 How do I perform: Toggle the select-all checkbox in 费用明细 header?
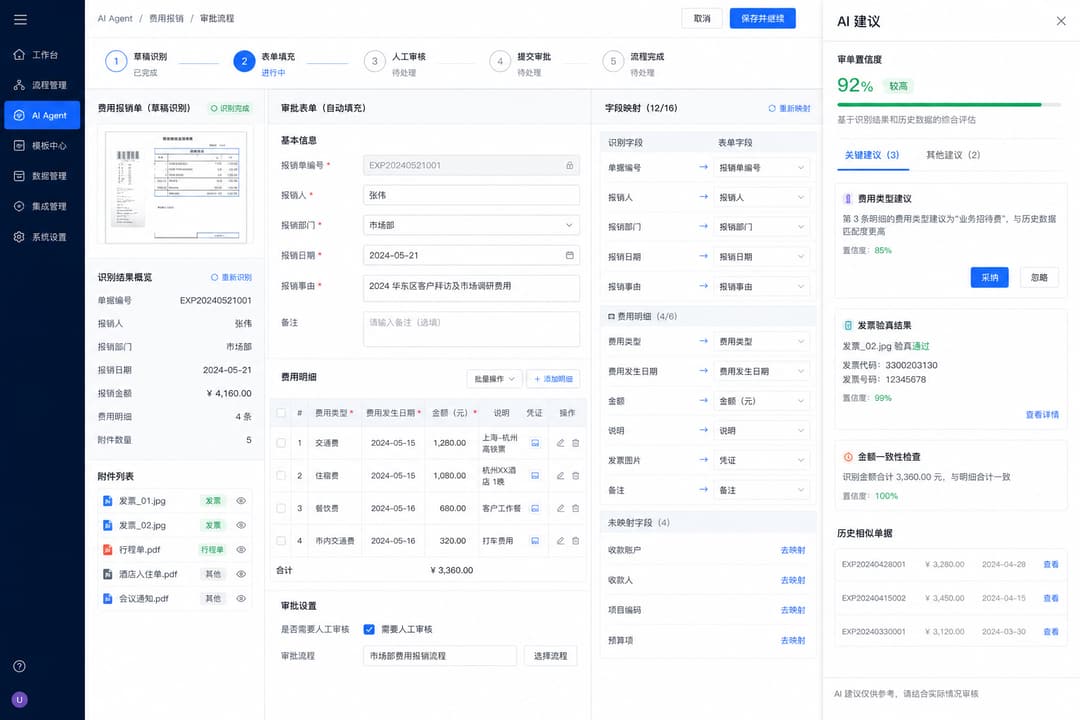click(x=281, y=413)
